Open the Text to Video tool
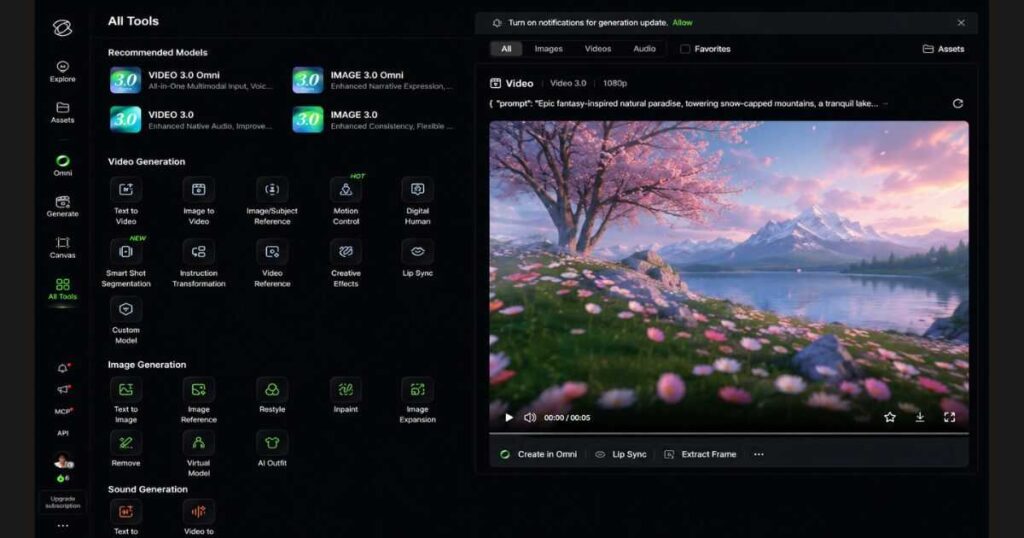This screenshot has width=1024, height=538. coord(126,201)
